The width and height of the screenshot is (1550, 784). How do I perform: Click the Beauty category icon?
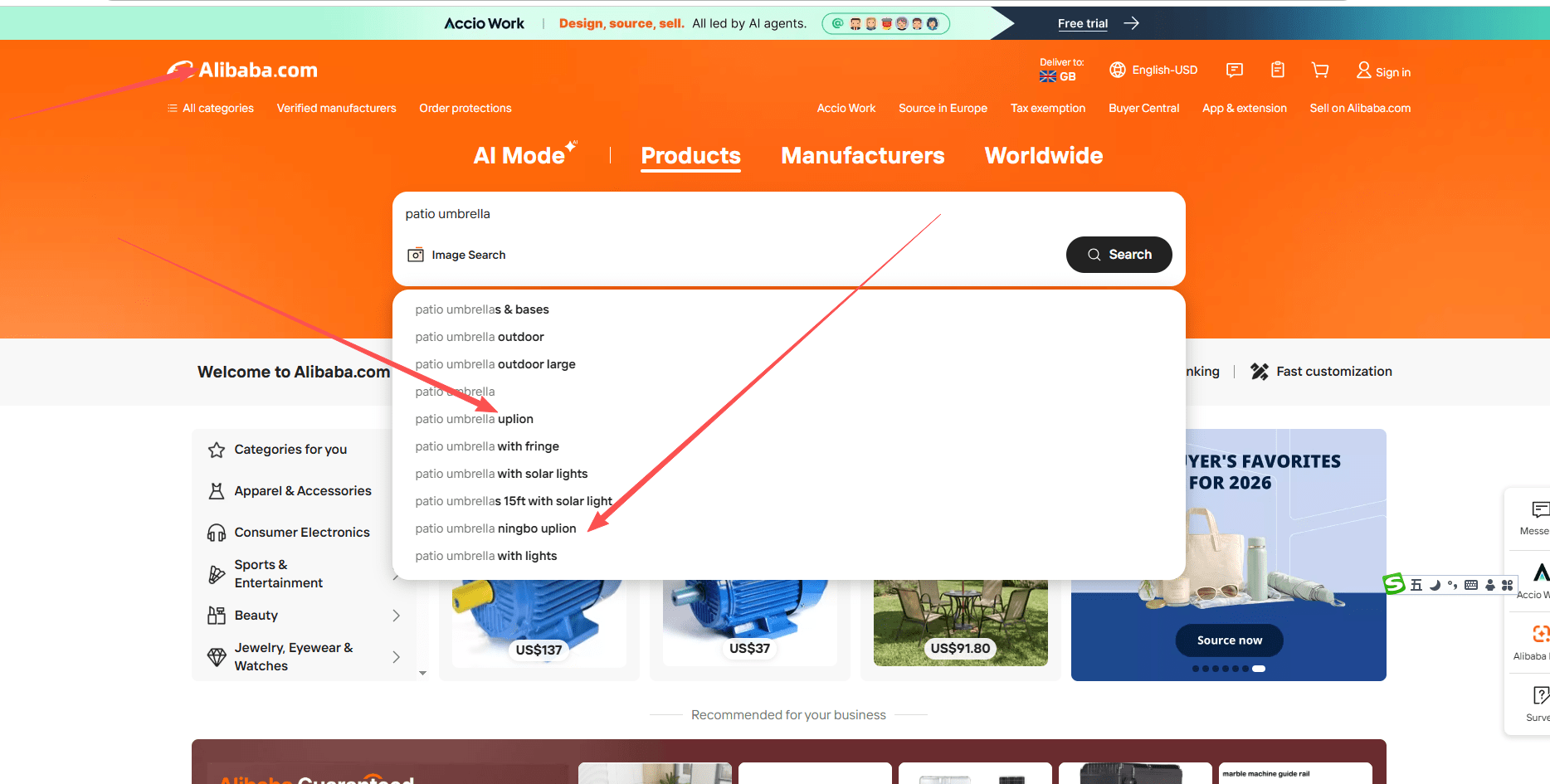(217, 616)
